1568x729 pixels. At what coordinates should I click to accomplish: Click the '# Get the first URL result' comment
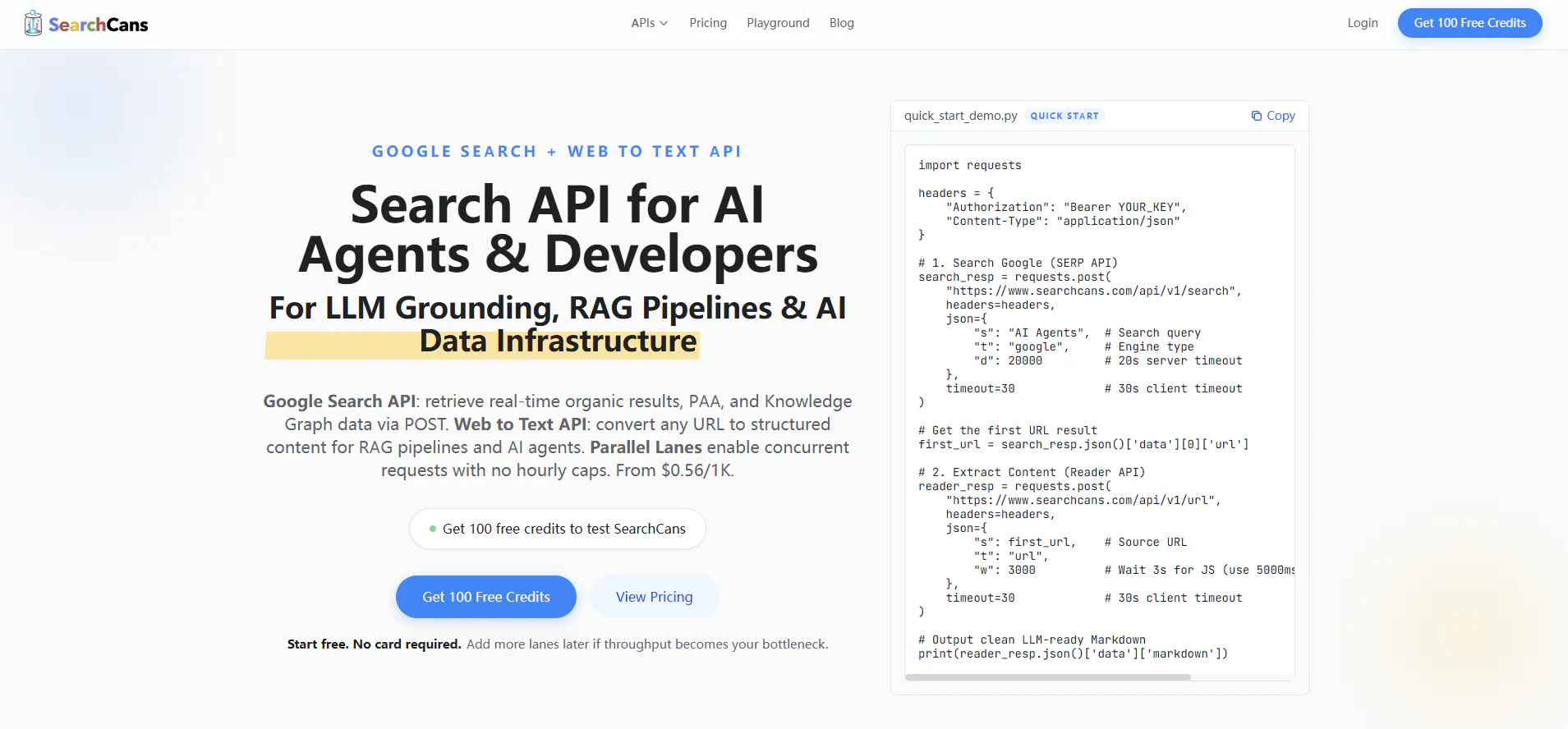1008,430
